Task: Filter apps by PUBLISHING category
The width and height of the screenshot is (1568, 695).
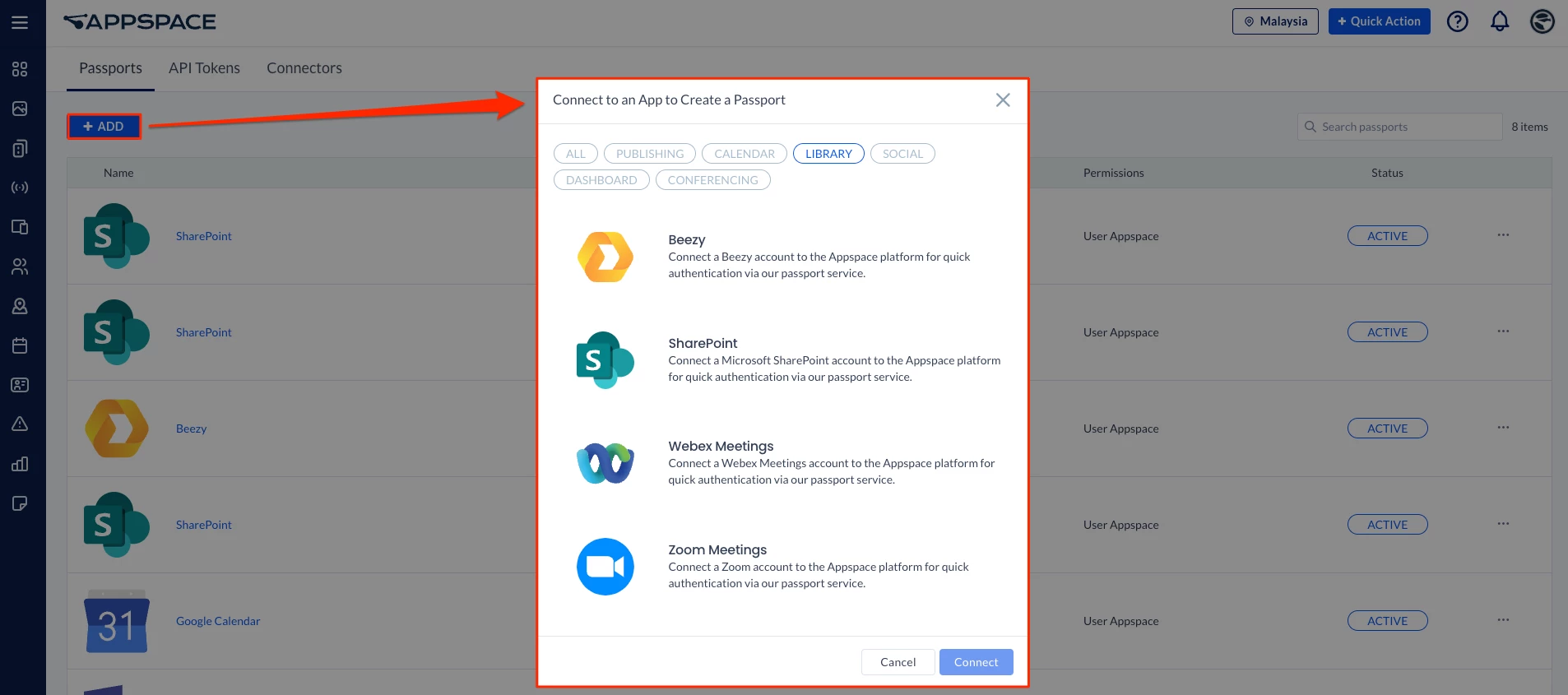Action: coord(650,154)
